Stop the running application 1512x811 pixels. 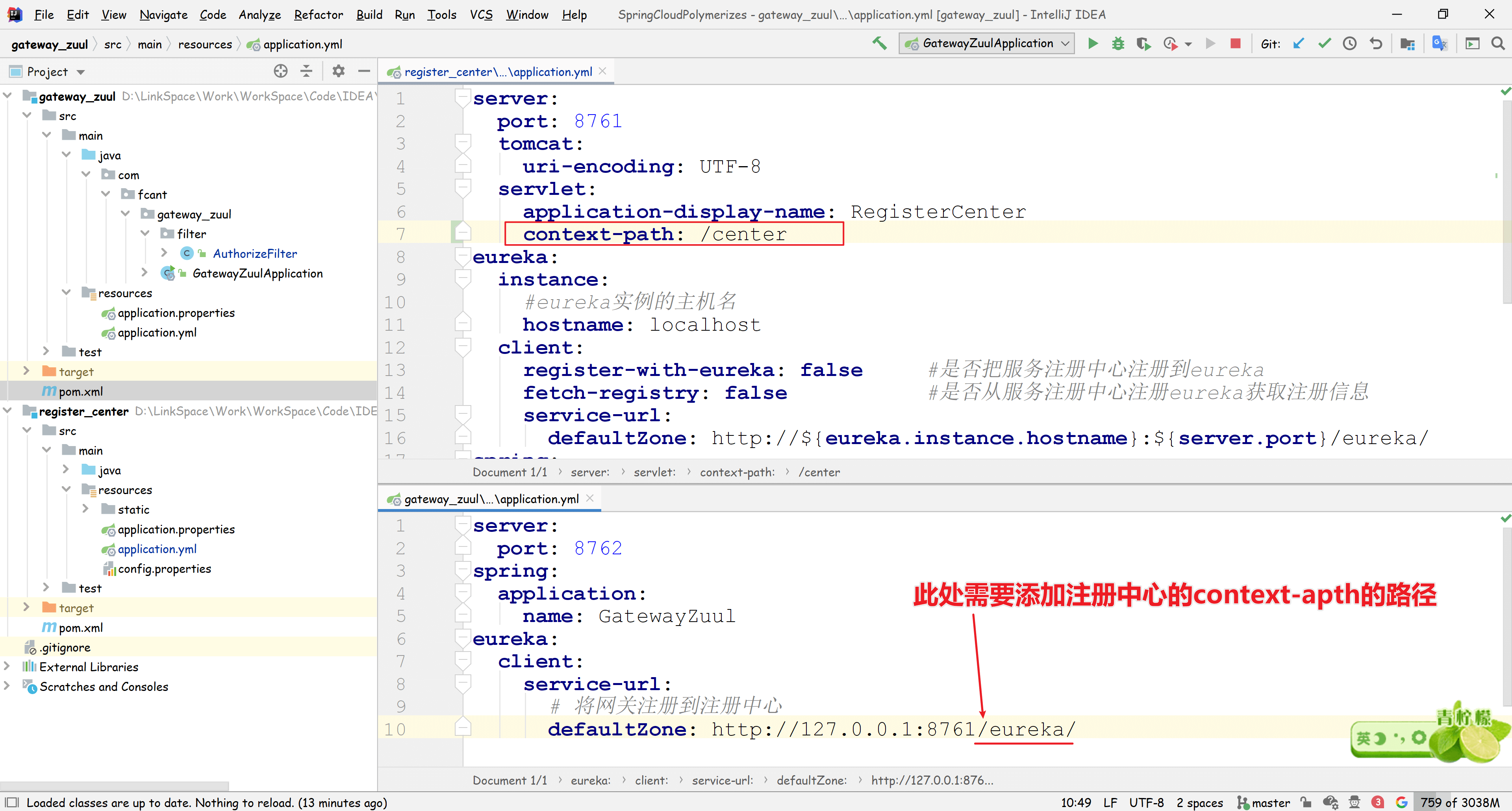click(x=1235, y=43)
